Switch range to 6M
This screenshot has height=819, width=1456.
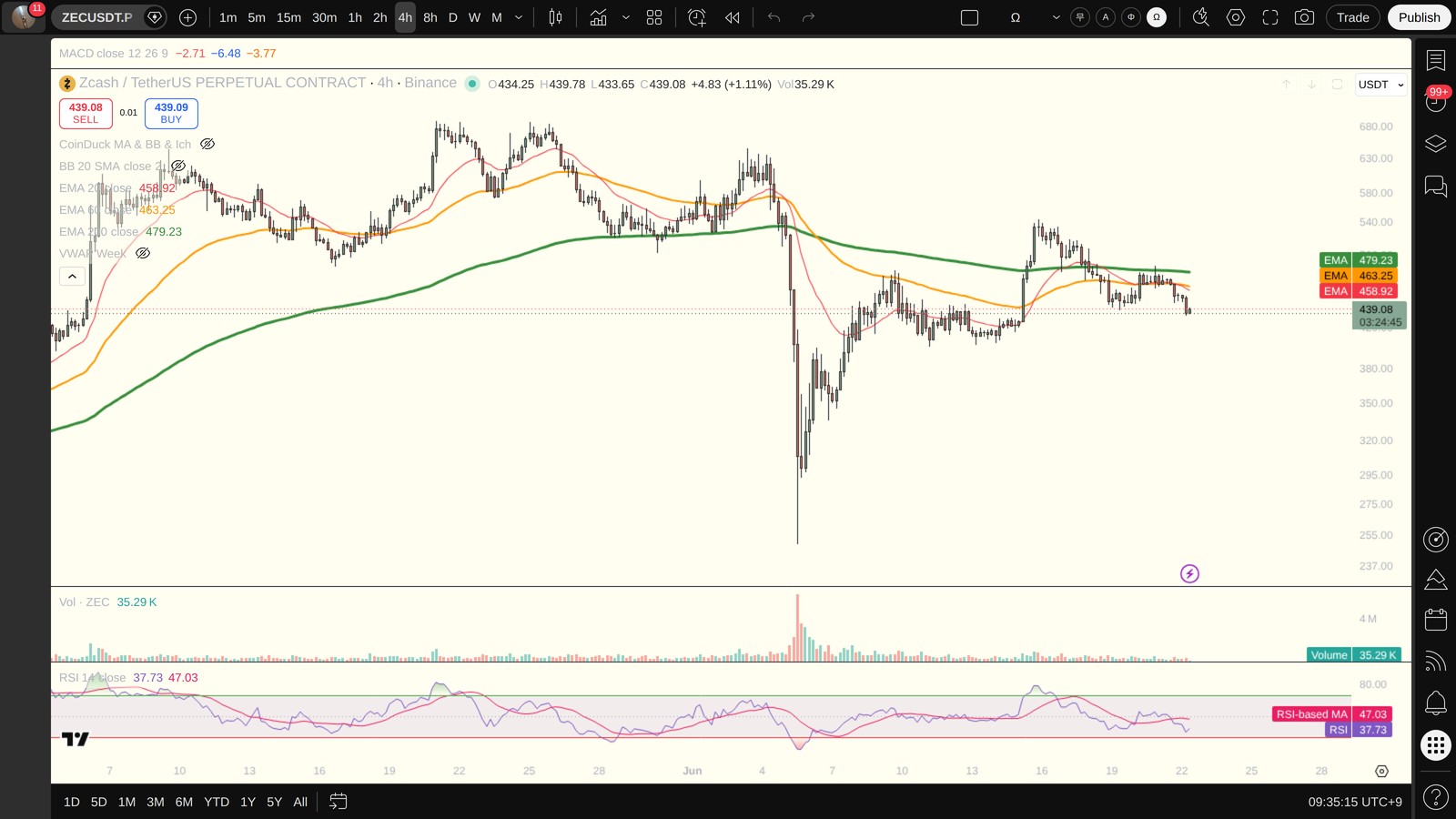tap(184, 802)
